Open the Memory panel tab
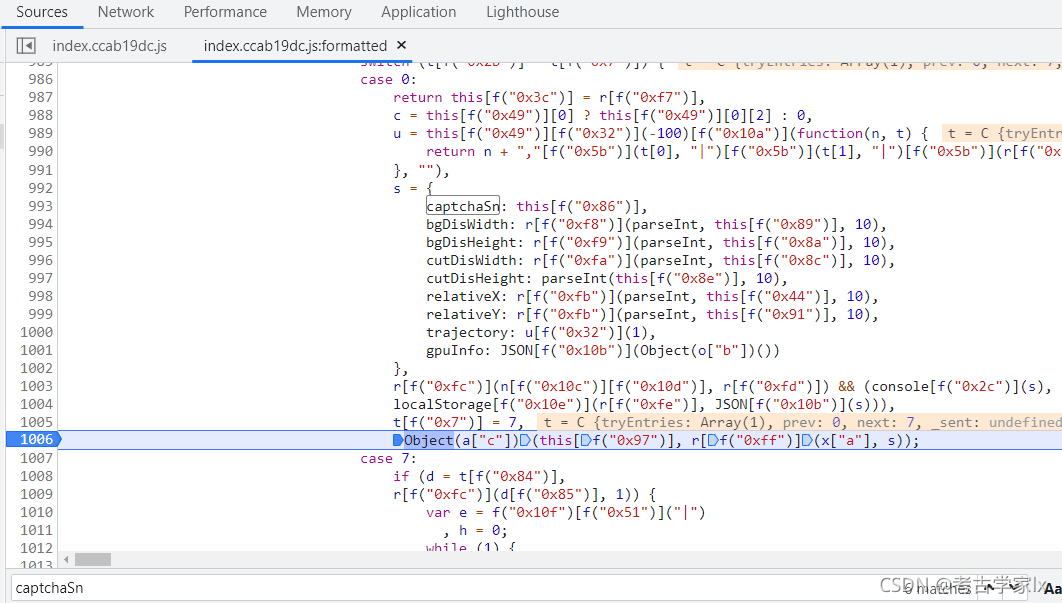 coord(324,12)
